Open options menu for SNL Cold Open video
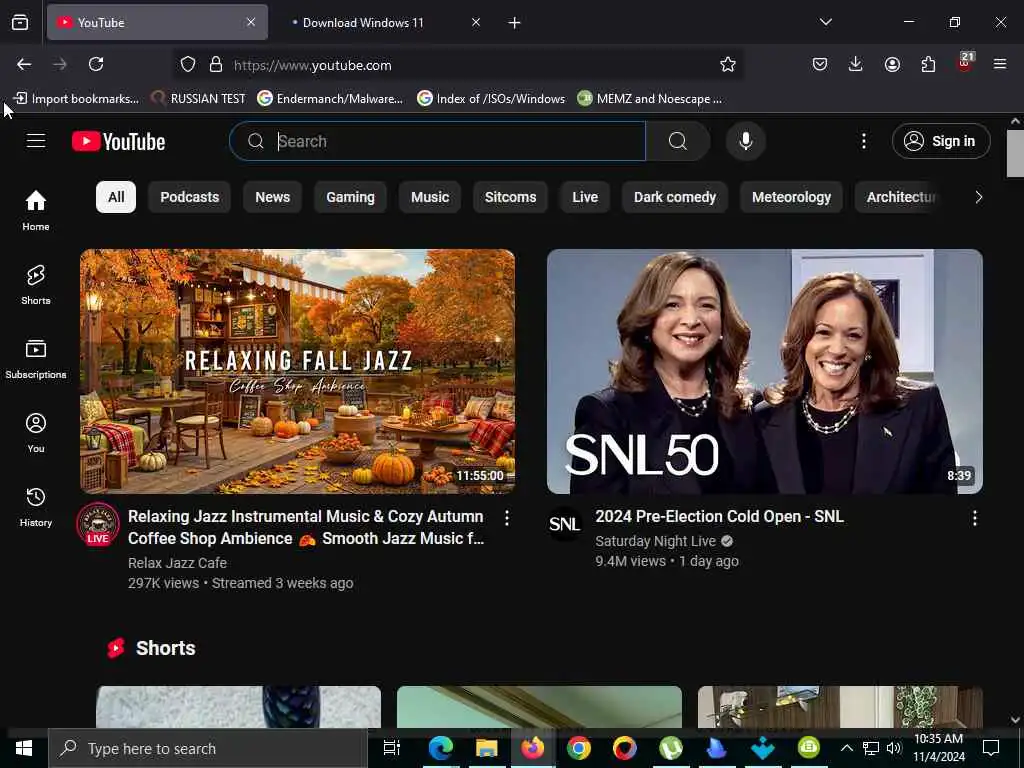Screen dimensions: 1024x768 tap(974, 518)
